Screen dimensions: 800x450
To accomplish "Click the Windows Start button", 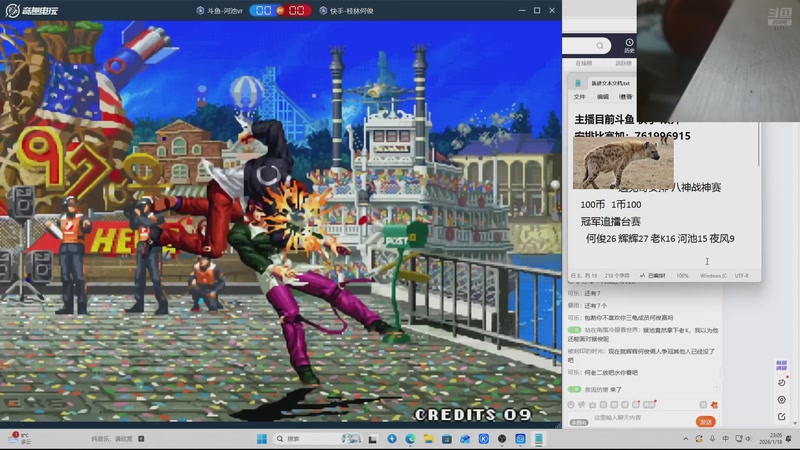I will point(262,439).
